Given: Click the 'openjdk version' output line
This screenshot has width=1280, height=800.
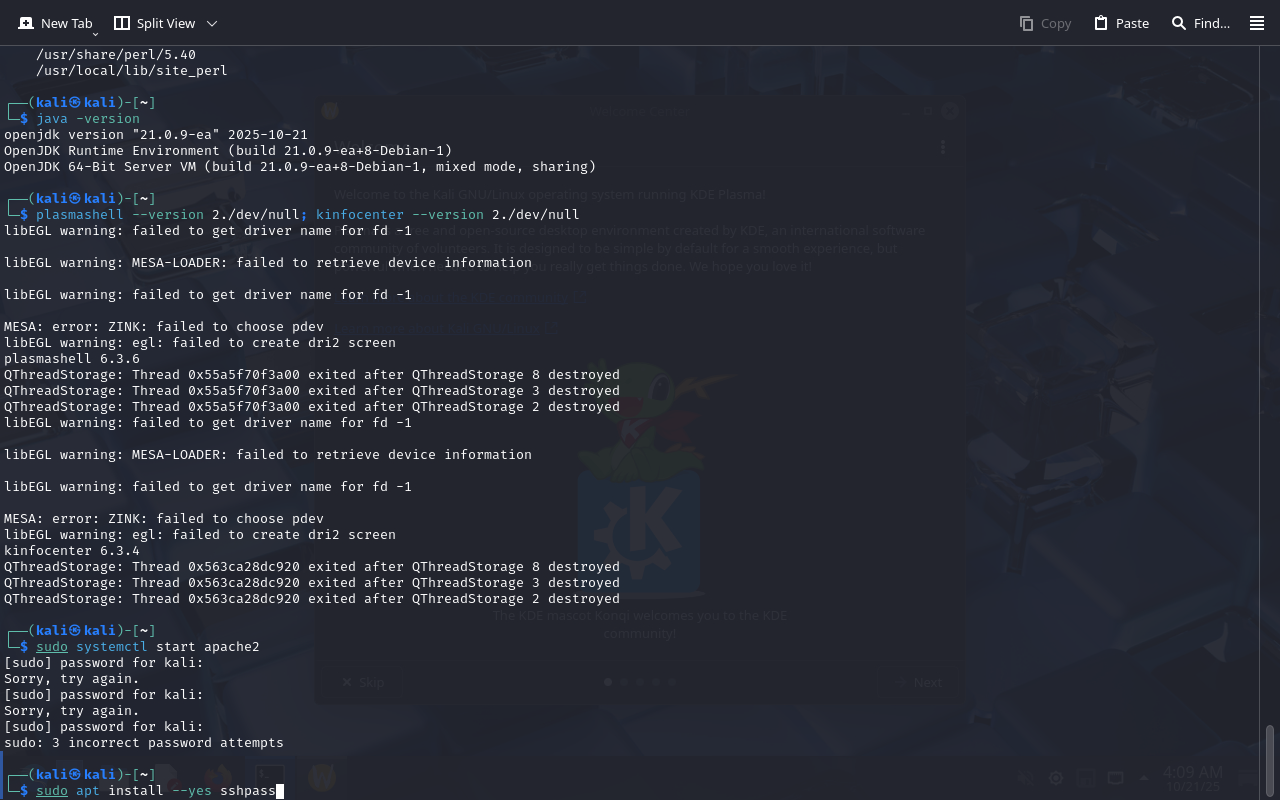Looking at the screenshot, I should (x=155, y=135).
